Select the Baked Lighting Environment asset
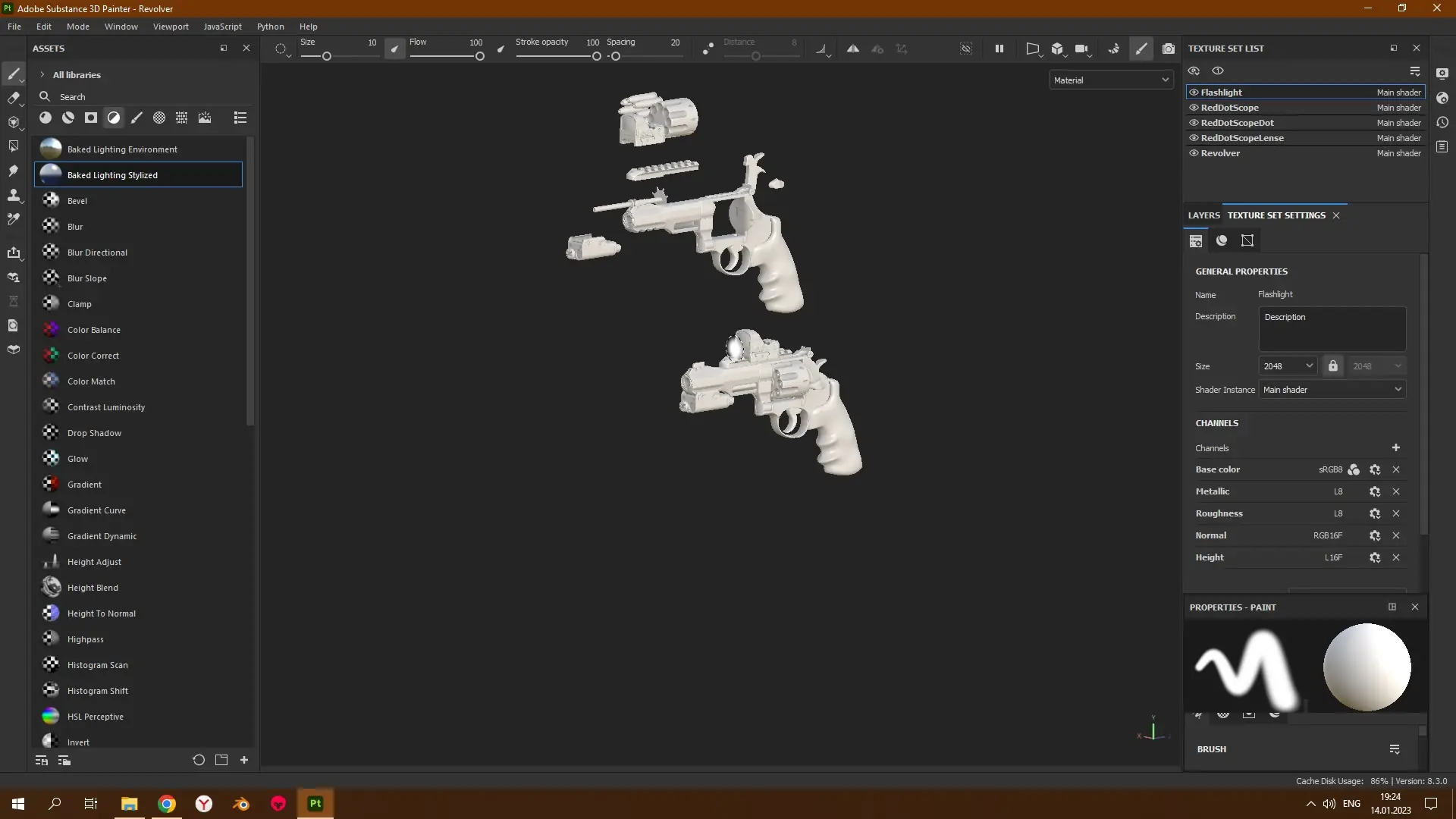Screen dimensions: 1456x819 [x=121, y=149]
